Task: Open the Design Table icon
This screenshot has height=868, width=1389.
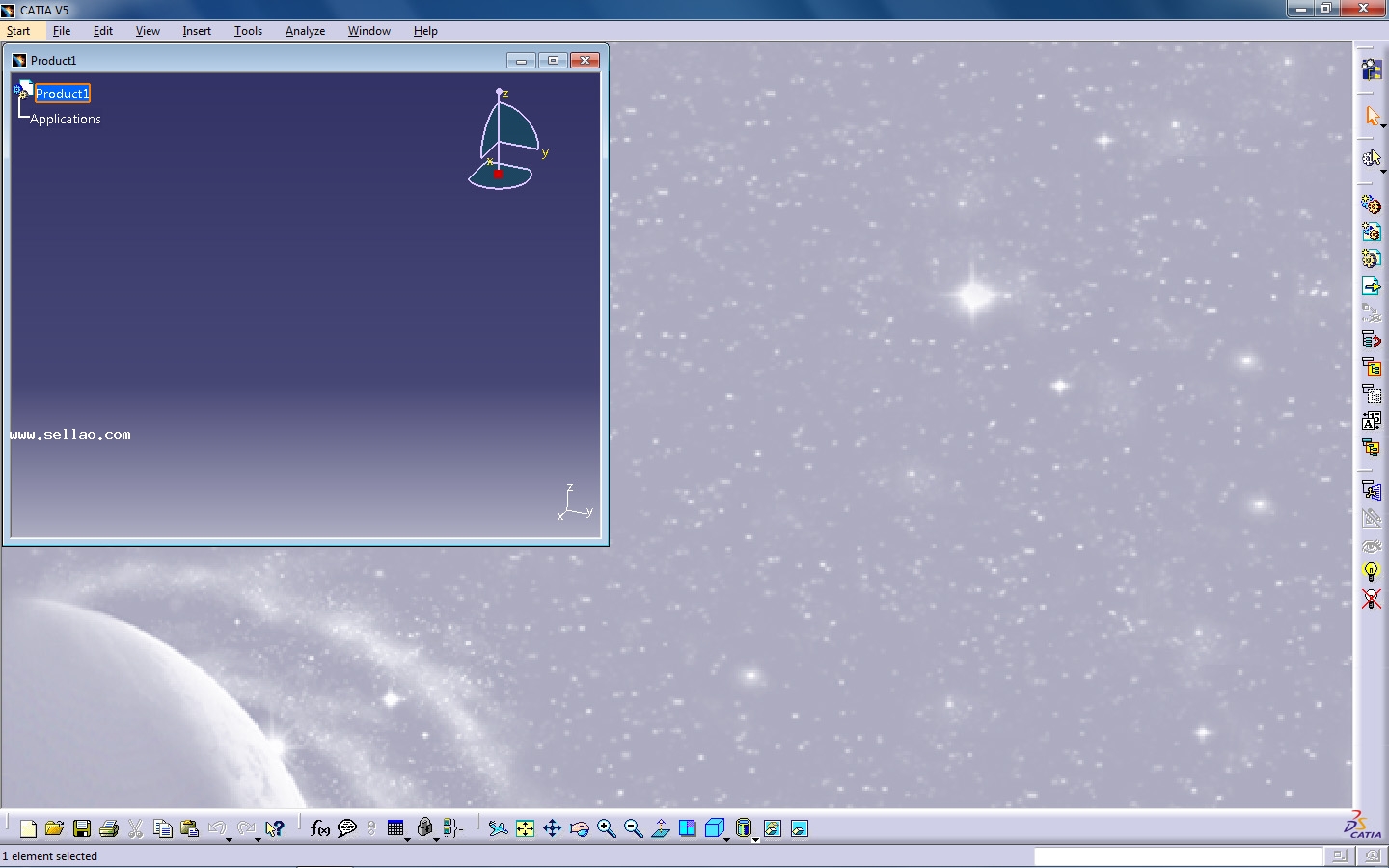Action: point(395,828)
